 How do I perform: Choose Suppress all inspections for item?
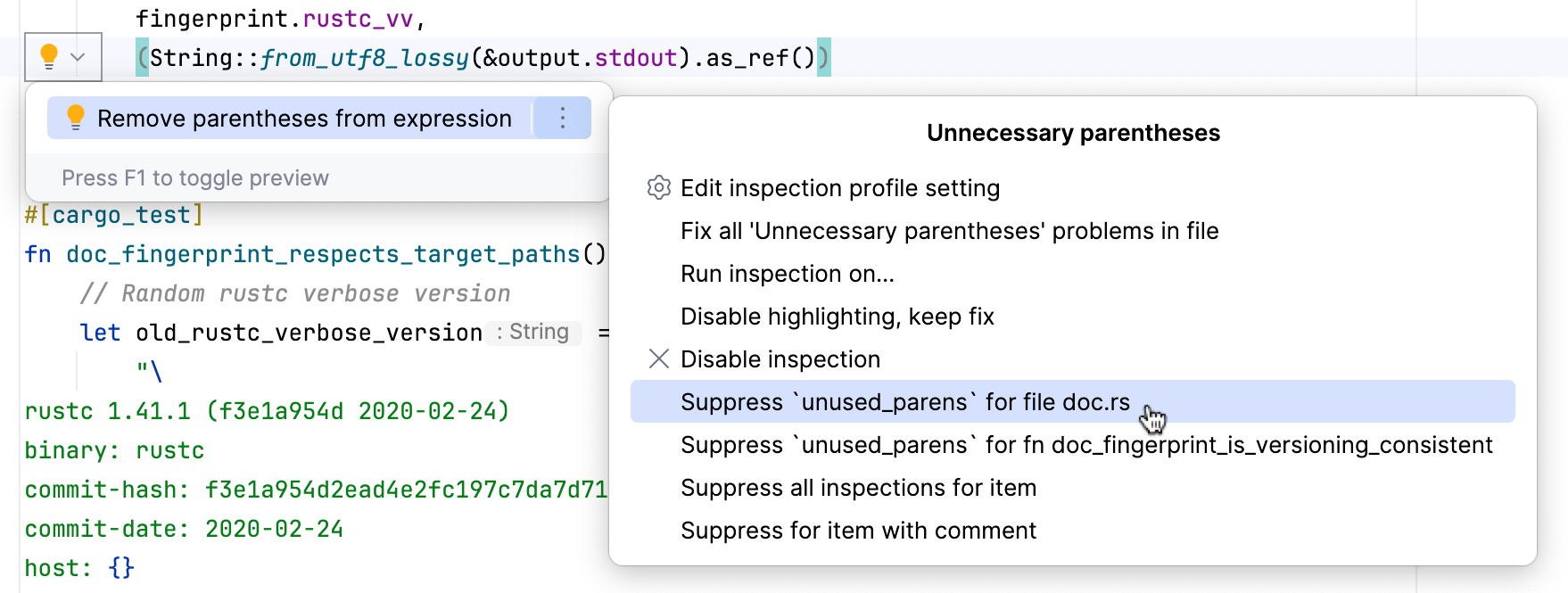pyautogui.click(x=858, y=488)
